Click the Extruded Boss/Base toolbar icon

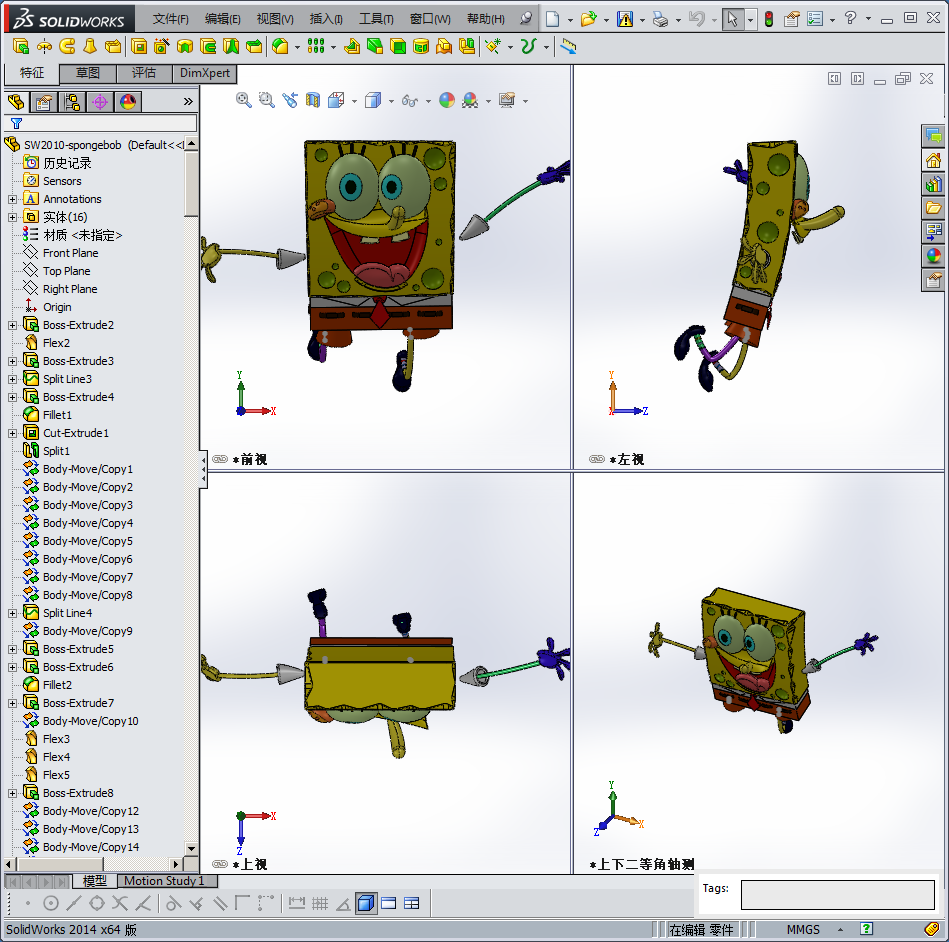[21, 46]
